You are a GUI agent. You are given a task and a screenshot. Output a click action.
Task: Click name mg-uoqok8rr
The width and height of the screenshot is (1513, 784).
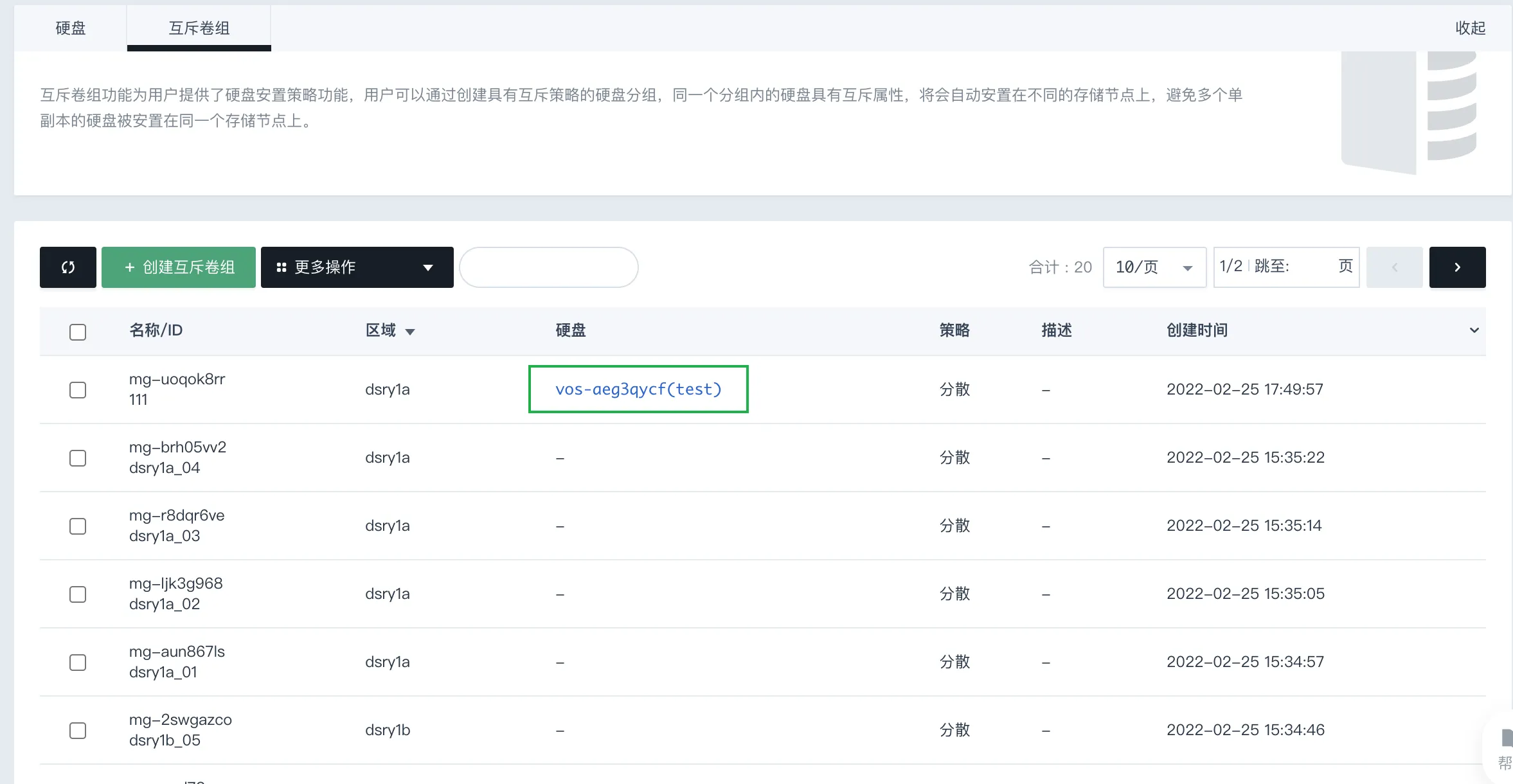pyautogui.click(x=177, y=379)
